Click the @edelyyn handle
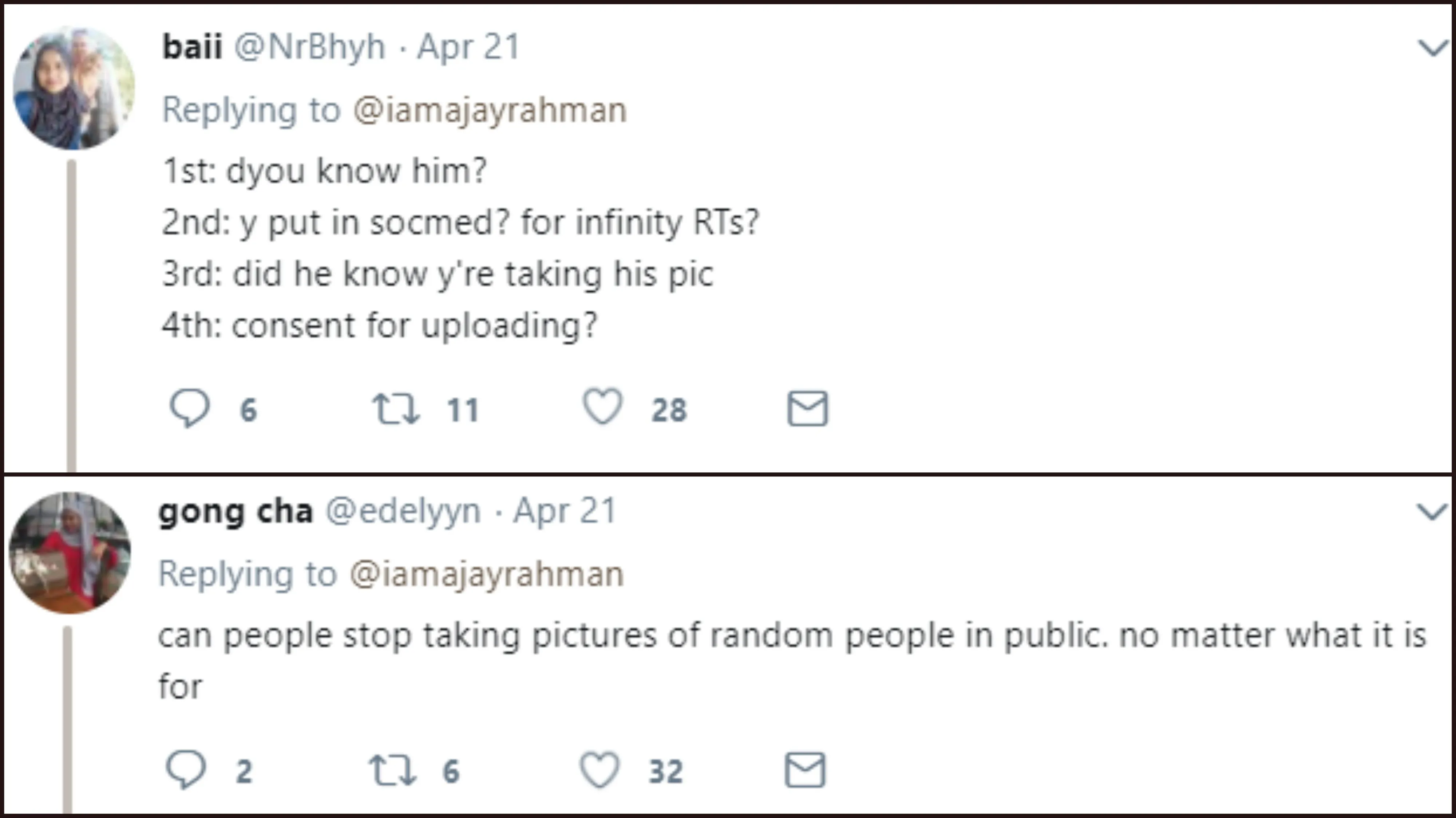Viewport: 1456px width, 818px height. tap(404, 512)
